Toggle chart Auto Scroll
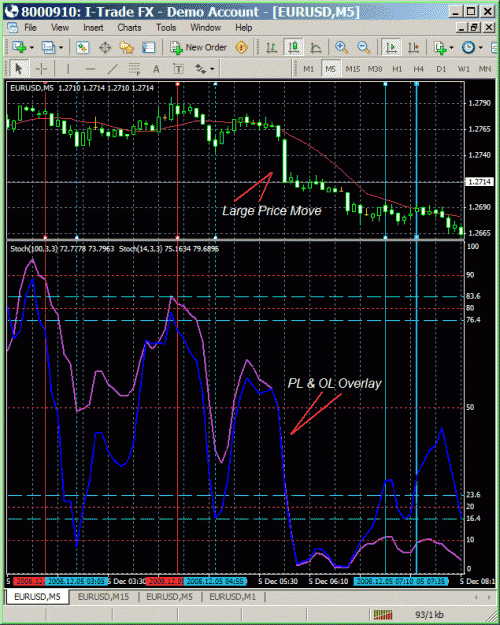 point(391,47)
